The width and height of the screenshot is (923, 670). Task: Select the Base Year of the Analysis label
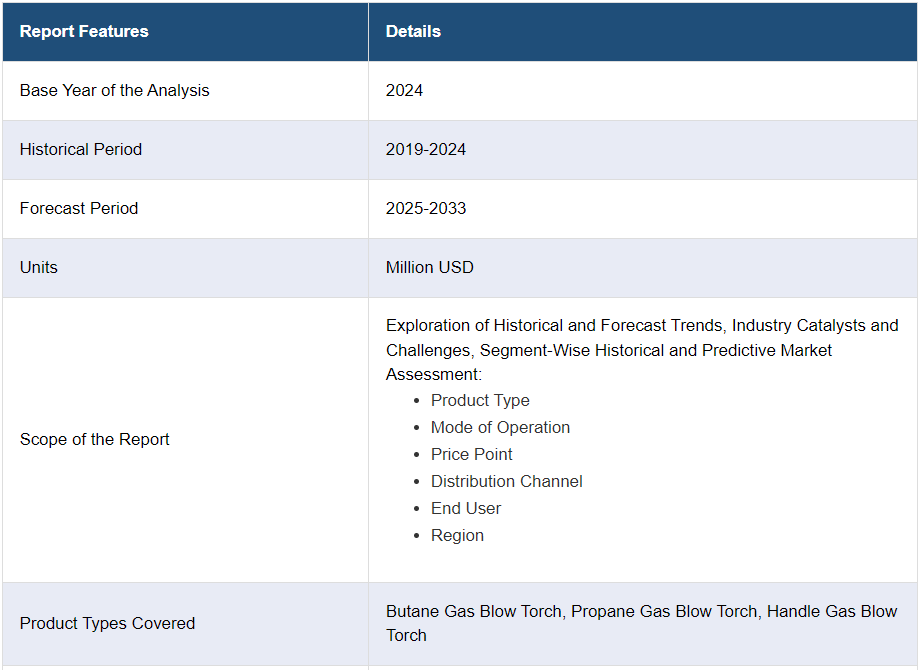click(115, 90)
